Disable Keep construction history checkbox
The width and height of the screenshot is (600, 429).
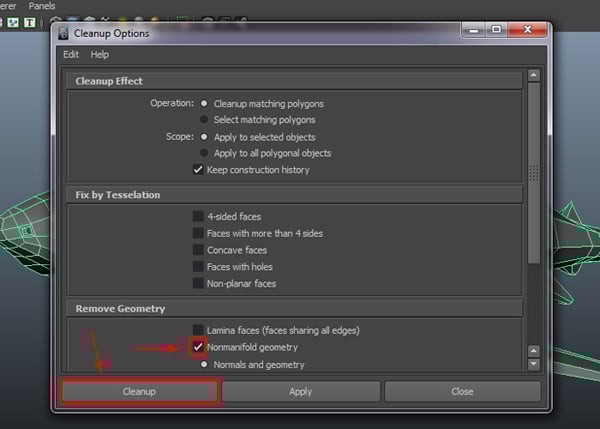point(199,170)
